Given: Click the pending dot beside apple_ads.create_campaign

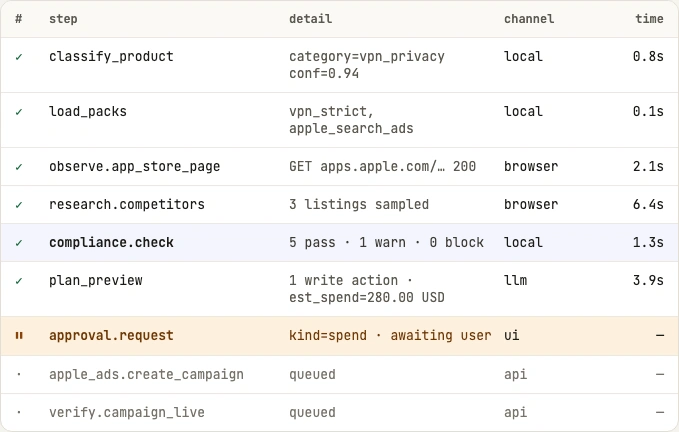Looking at the screenshot, I should point(19,375).
